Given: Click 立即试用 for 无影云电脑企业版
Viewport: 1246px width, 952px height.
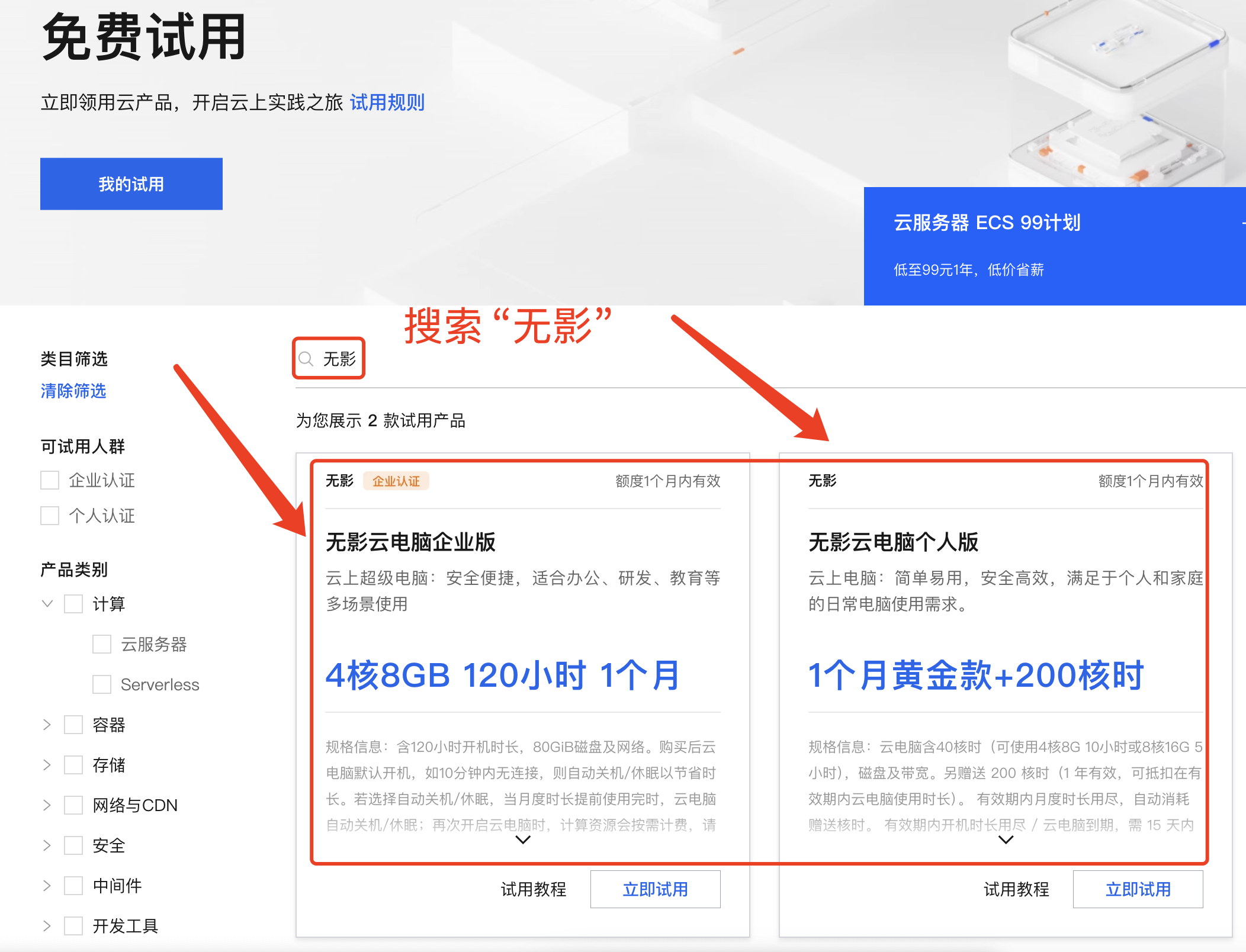Looking at the screenshot, I should tap(655, 889).
